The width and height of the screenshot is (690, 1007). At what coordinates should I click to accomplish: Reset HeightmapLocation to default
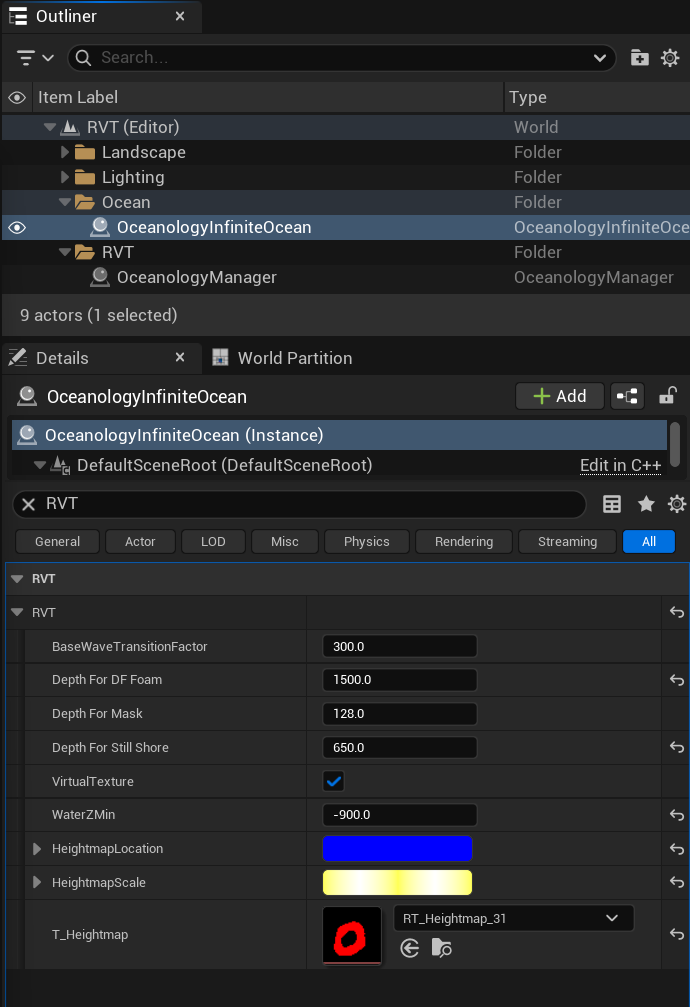[677, 848]
